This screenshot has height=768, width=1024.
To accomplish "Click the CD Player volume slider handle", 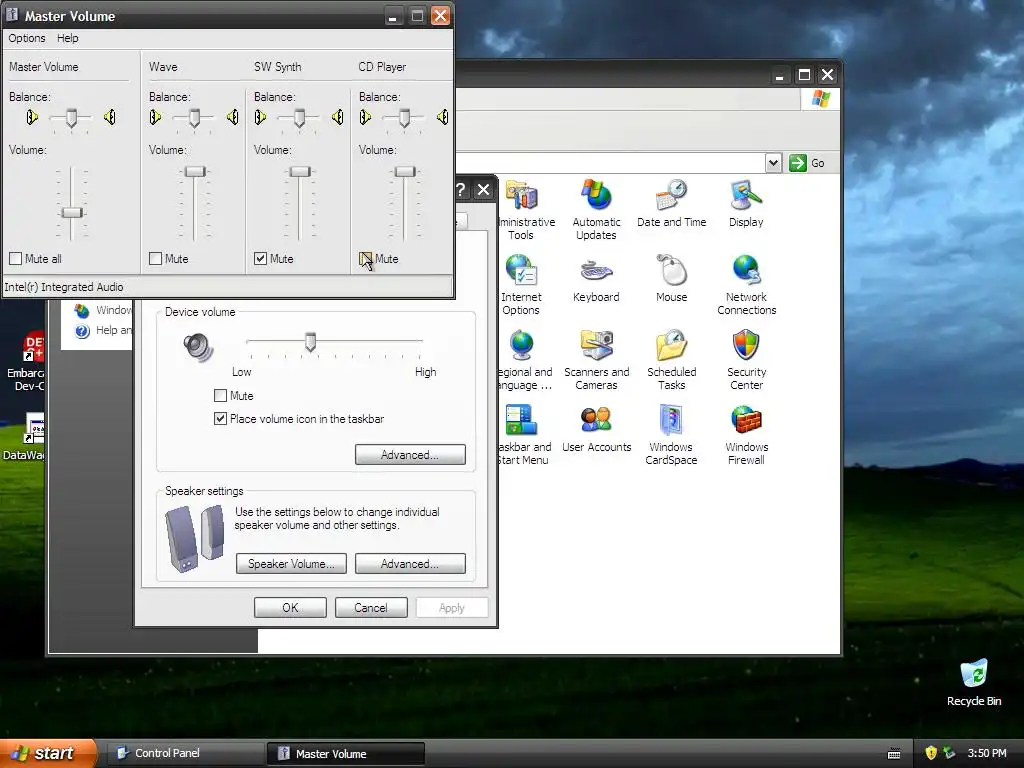I will [405, 172].
